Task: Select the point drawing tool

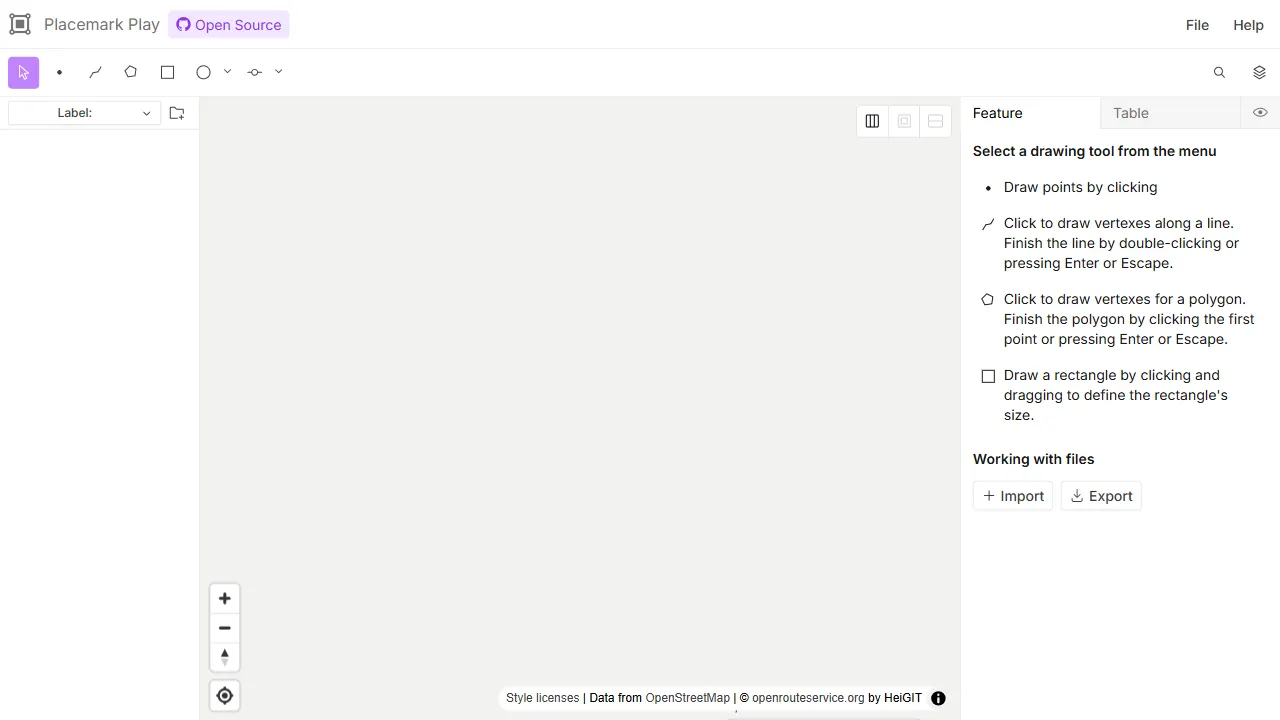Action: coord(60,72)
